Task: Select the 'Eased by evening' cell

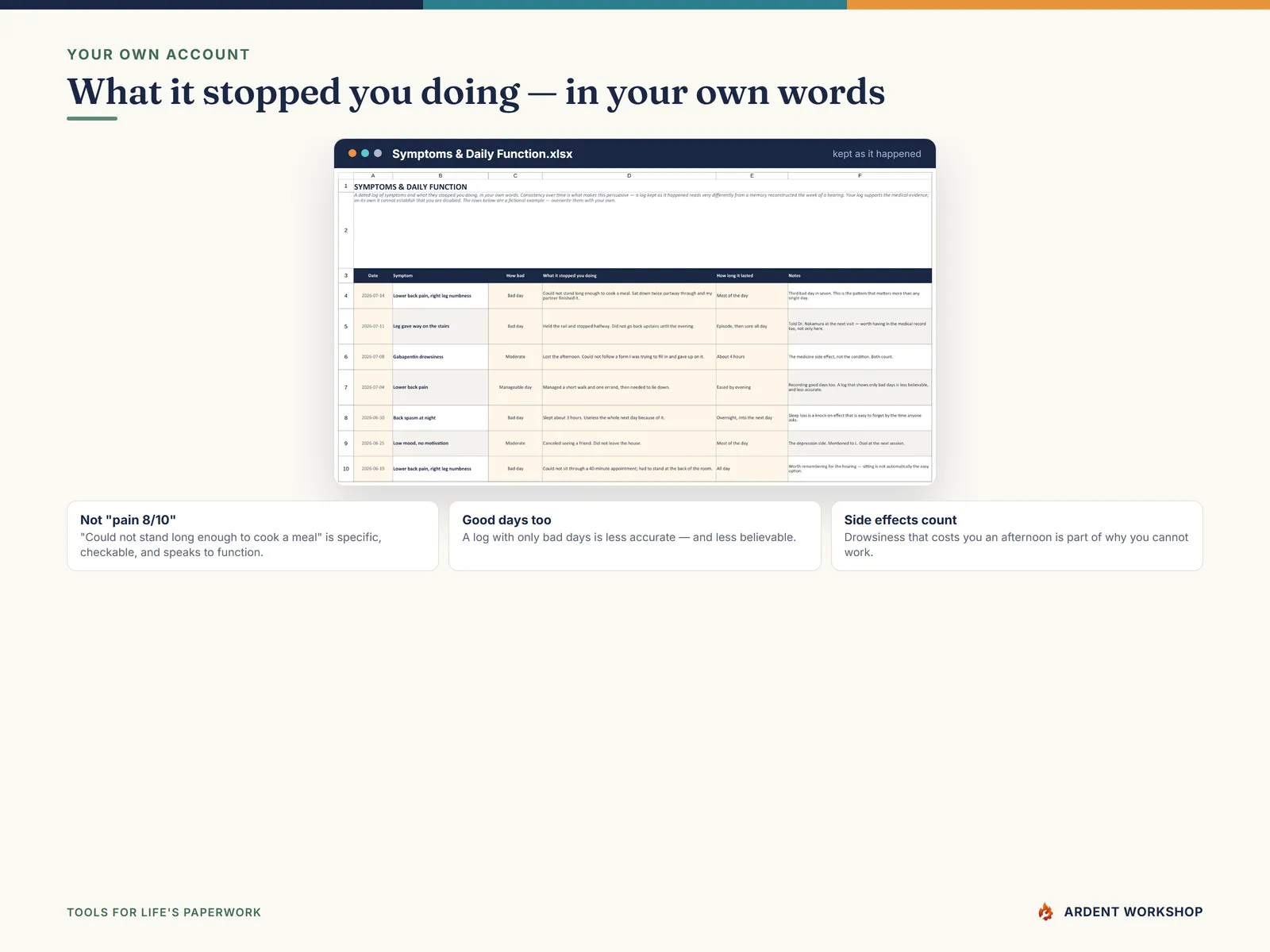Action: pyautogui.click(x=752, y=387)
